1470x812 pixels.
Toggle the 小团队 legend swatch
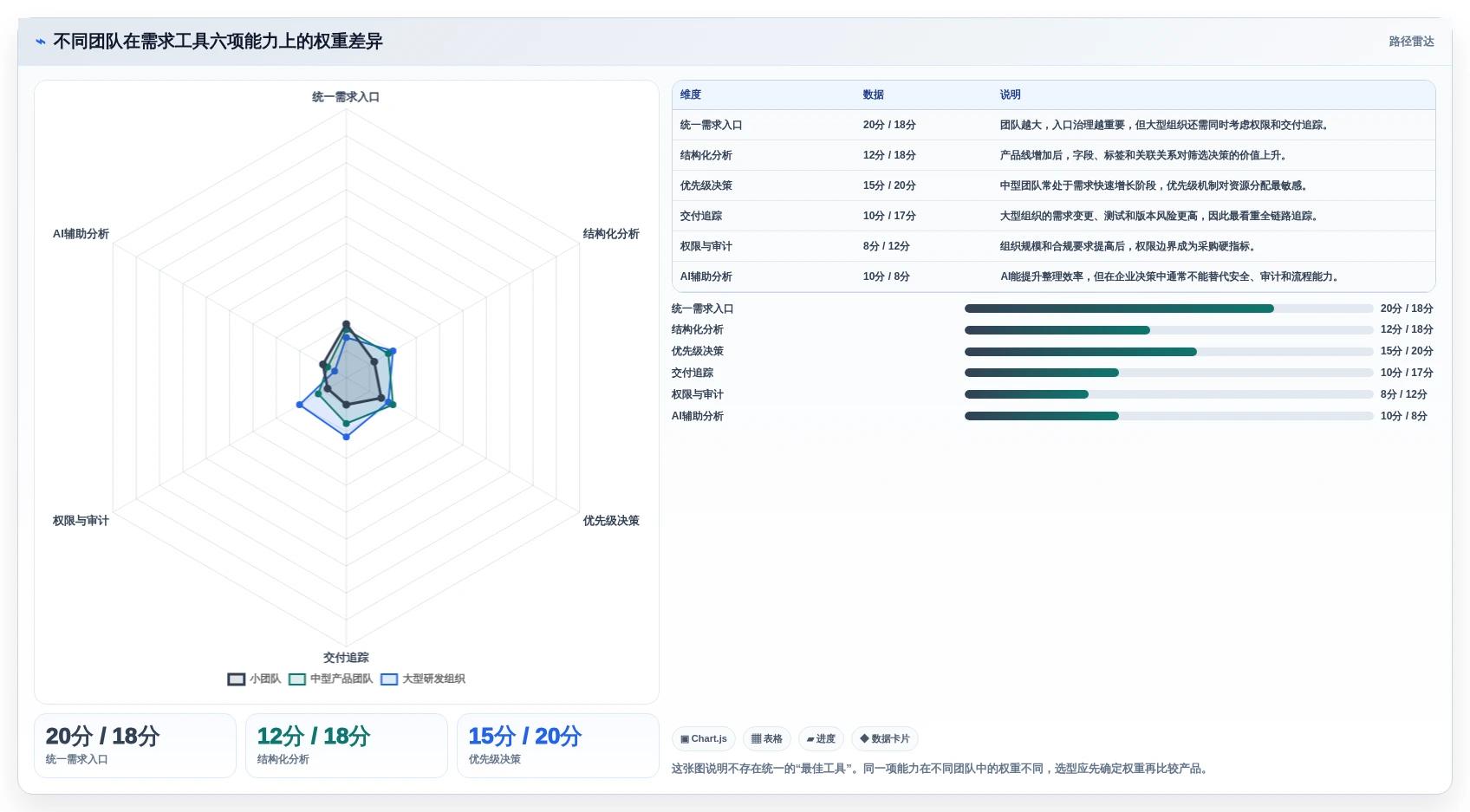[x=237, y=679]
